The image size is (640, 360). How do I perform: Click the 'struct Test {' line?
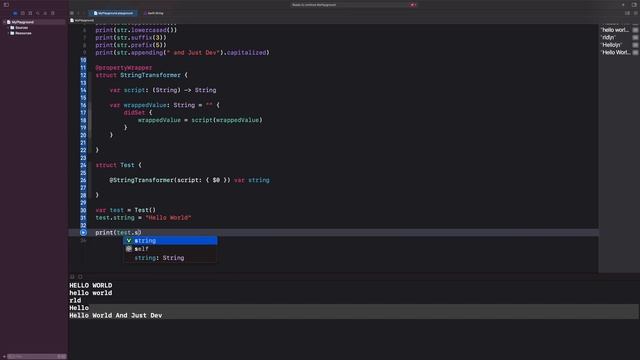tap(118, 165)
